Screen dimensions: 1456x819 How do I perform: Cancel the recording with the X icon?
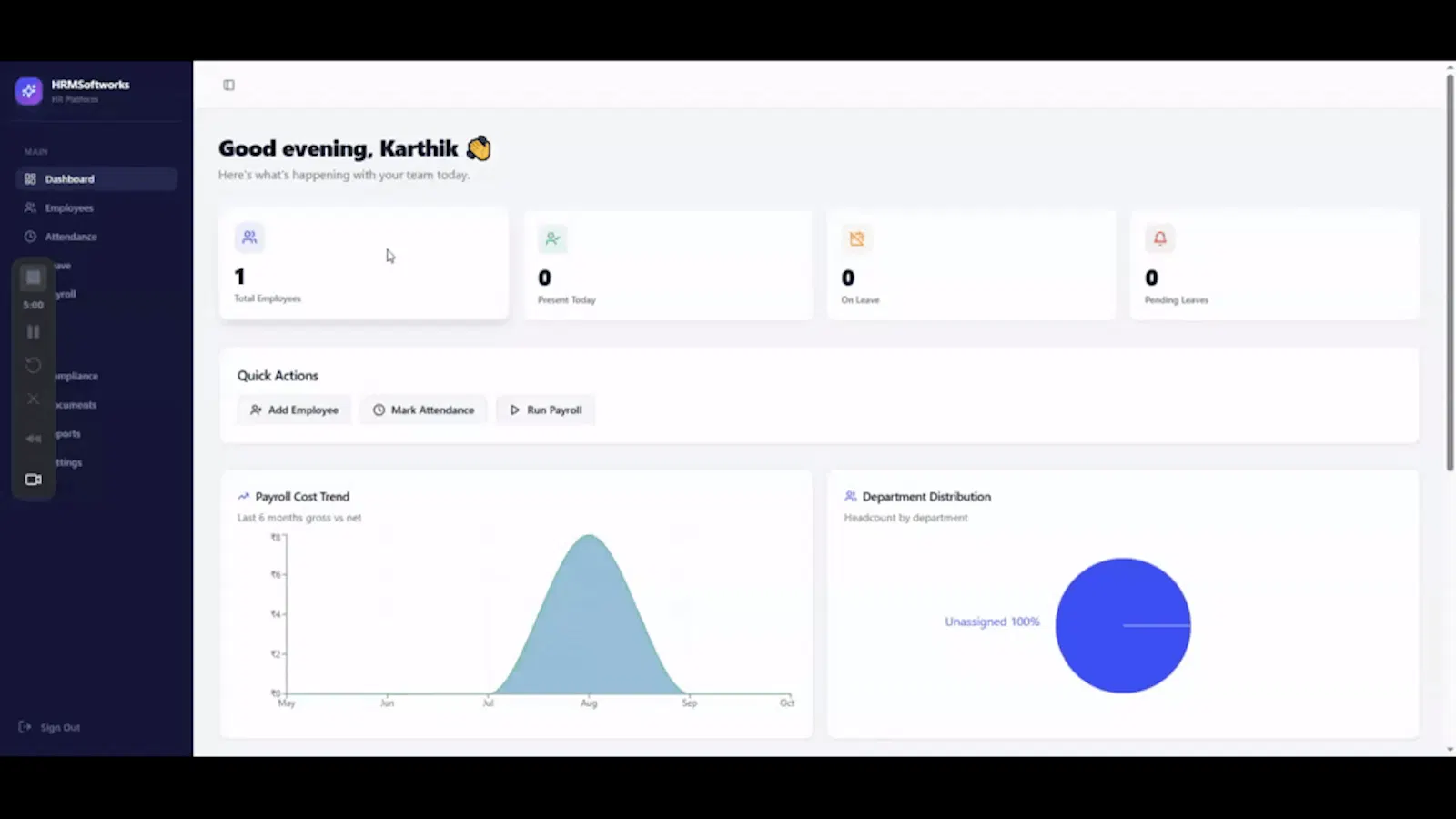pos(34,399)
